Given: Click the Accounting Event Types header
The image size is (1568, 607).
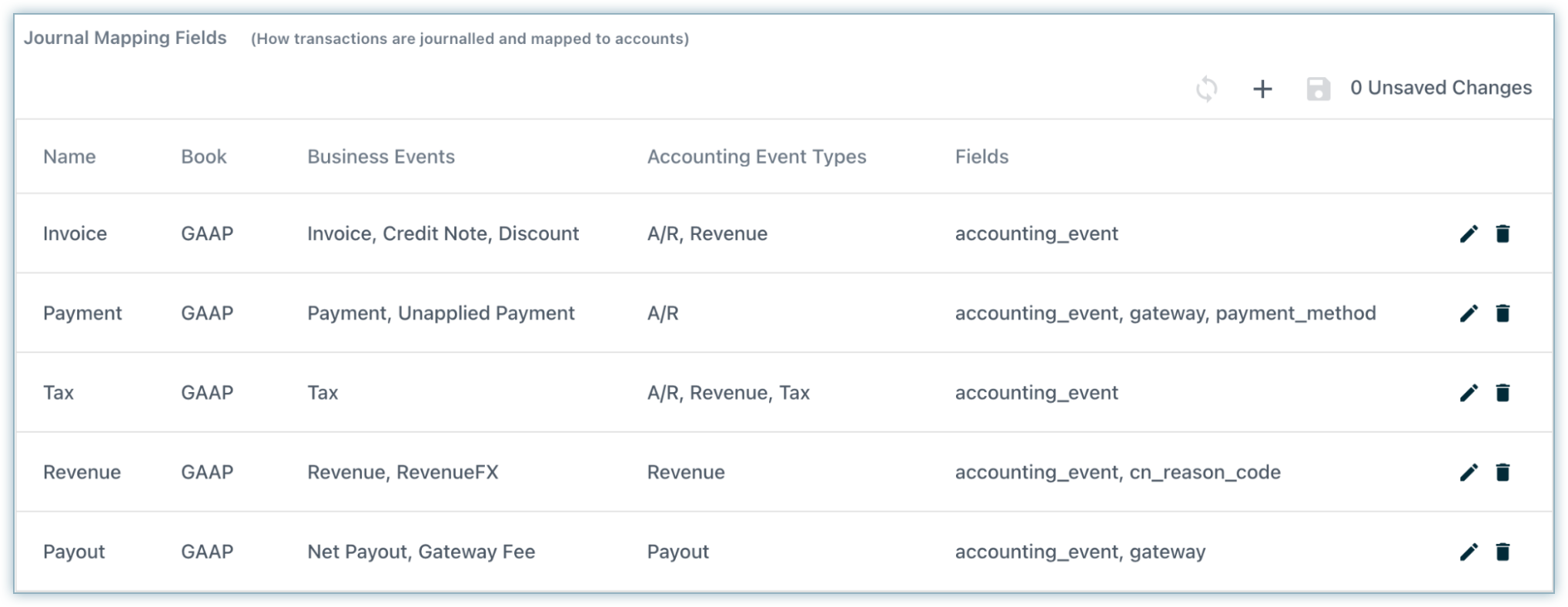Looking at the screenshot, I should click(756, 156).
